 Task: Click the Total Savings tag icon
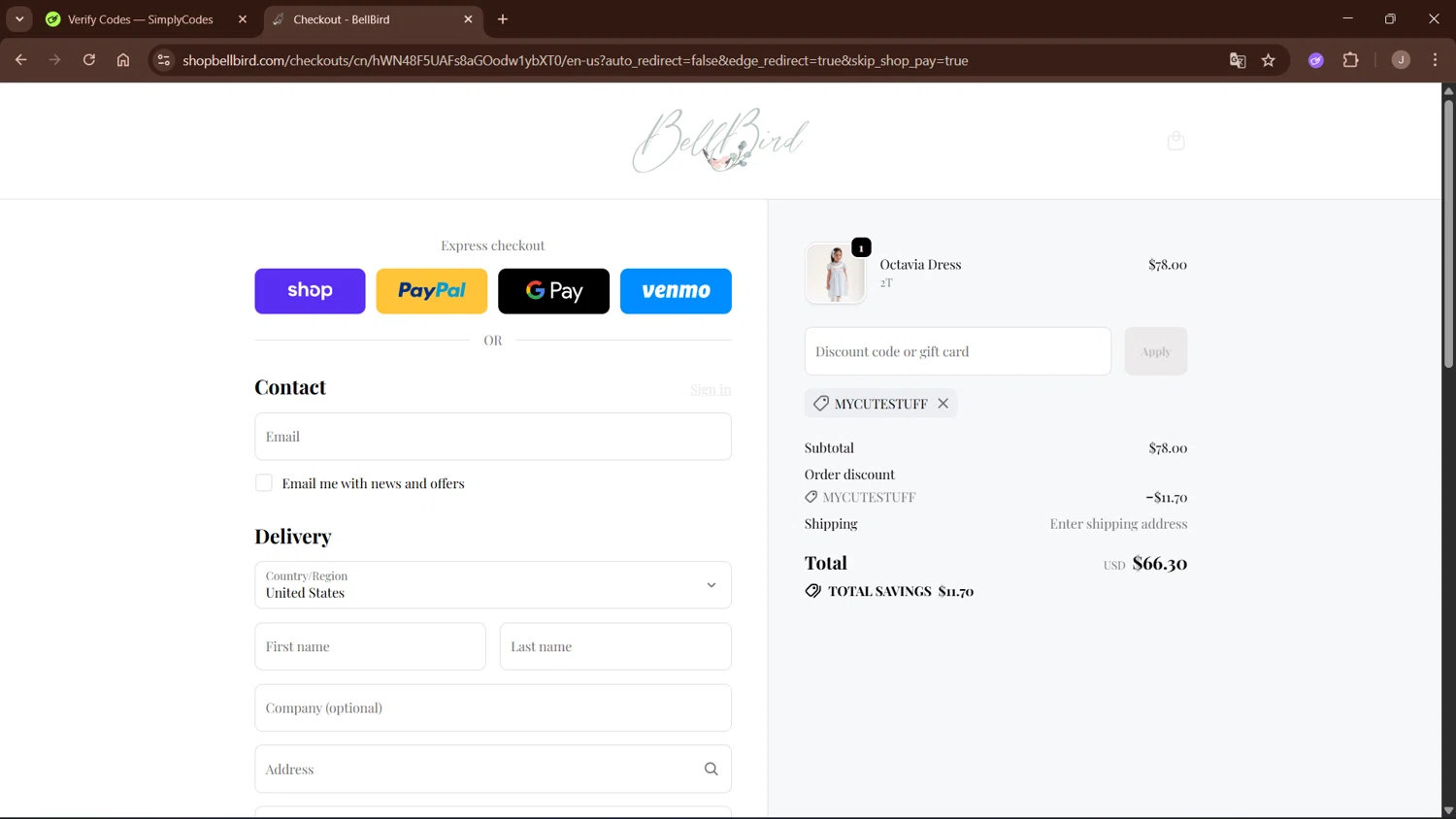coord(812,591)
